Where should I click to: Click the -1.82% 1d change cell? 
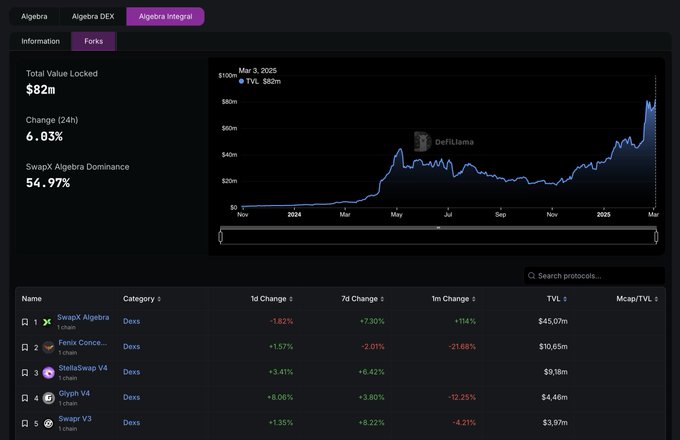click(x=281, y=321)
